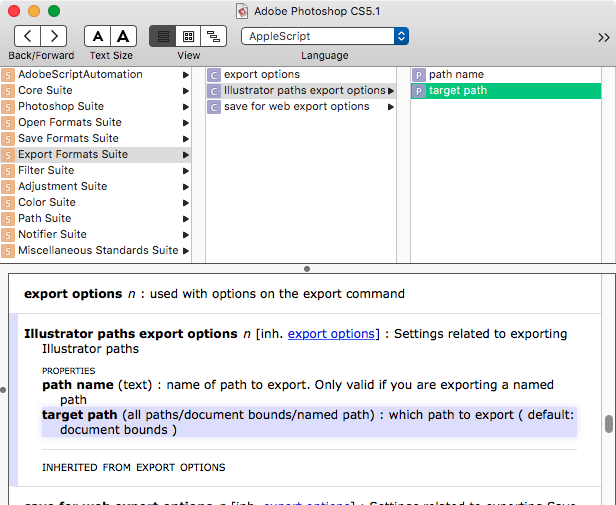Select save for web export options class

coord(301,107)
